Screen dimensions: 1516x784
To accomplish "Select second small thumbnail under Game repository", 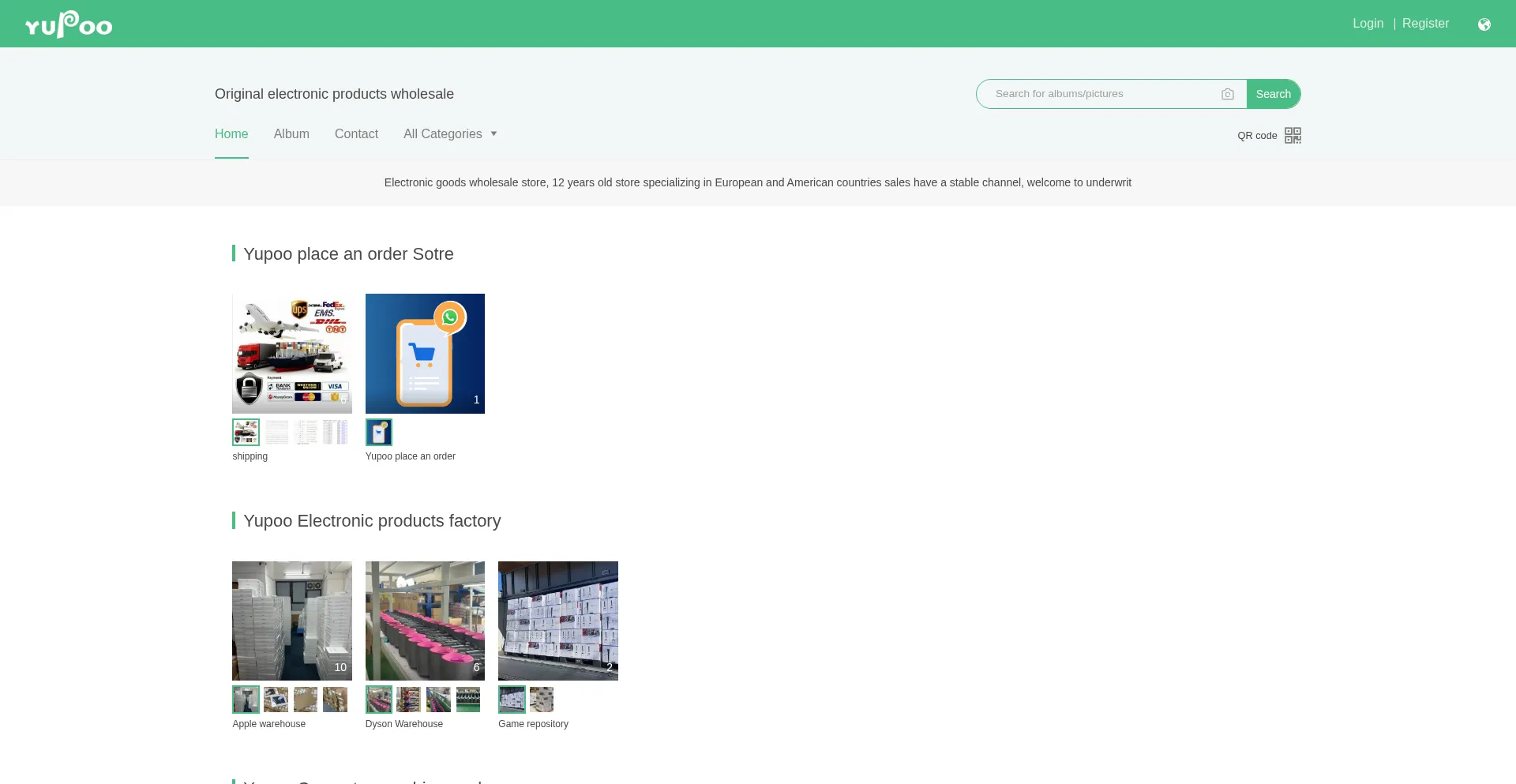I will [542, 700].
